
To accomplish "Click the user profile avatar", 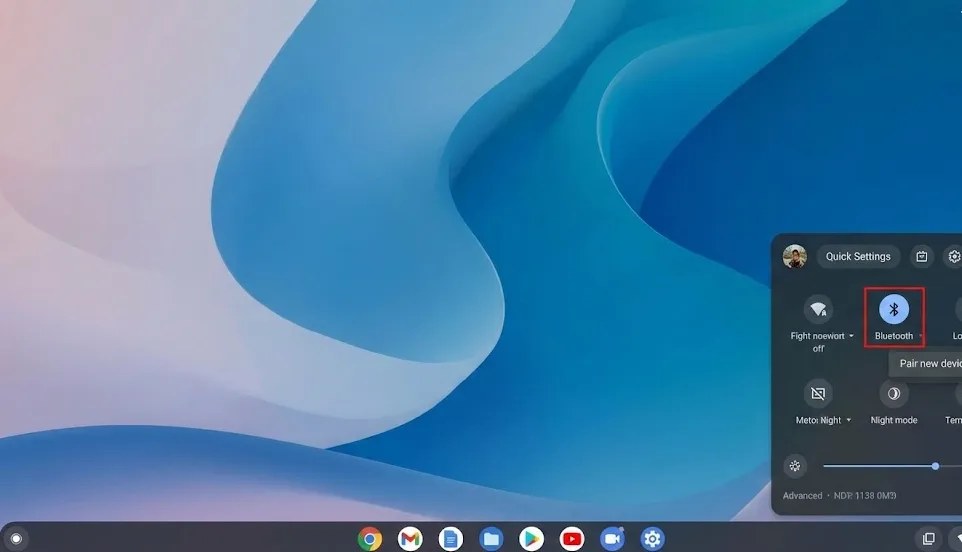I will tap(795, 257).
